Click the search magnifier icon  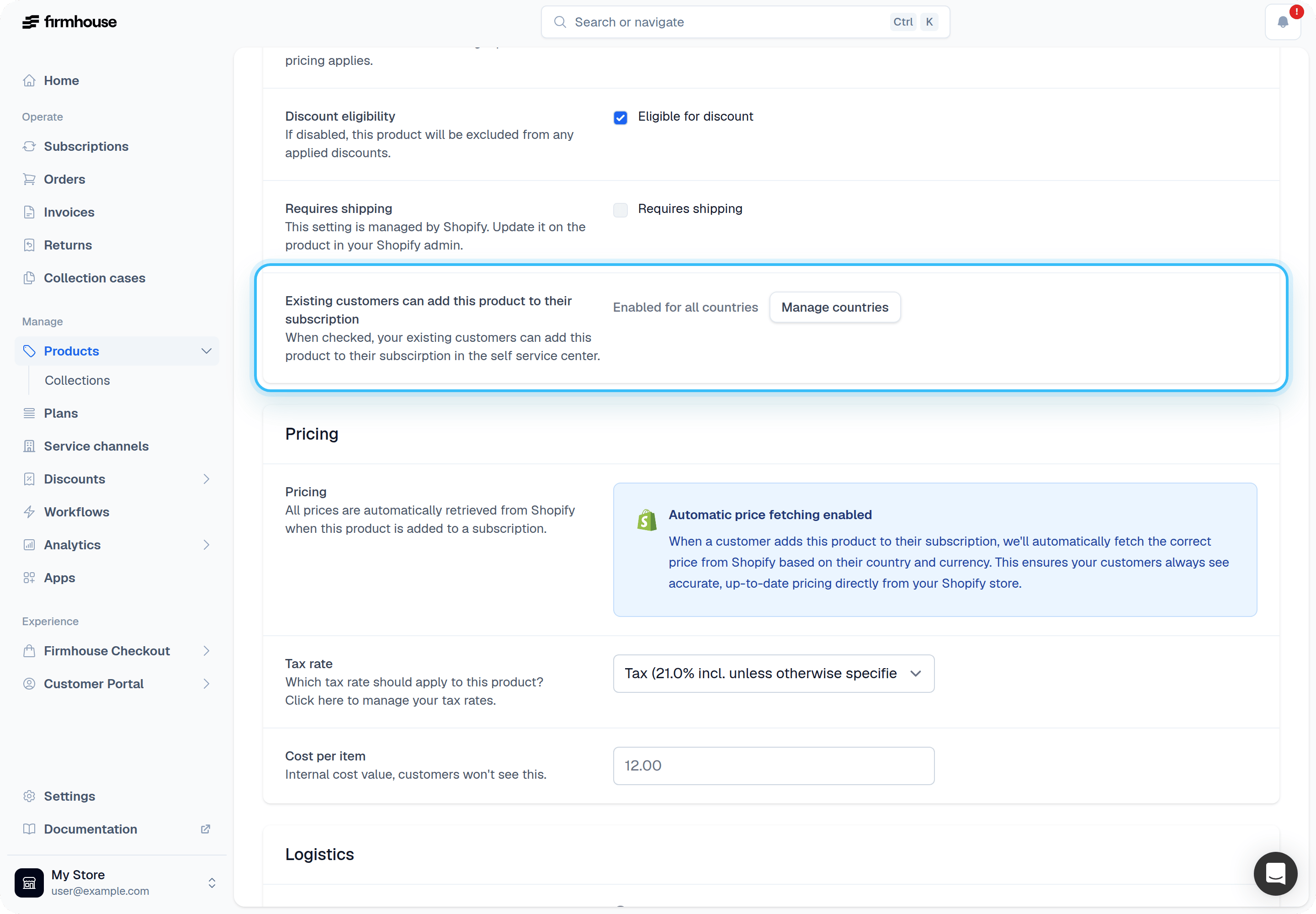560,22
